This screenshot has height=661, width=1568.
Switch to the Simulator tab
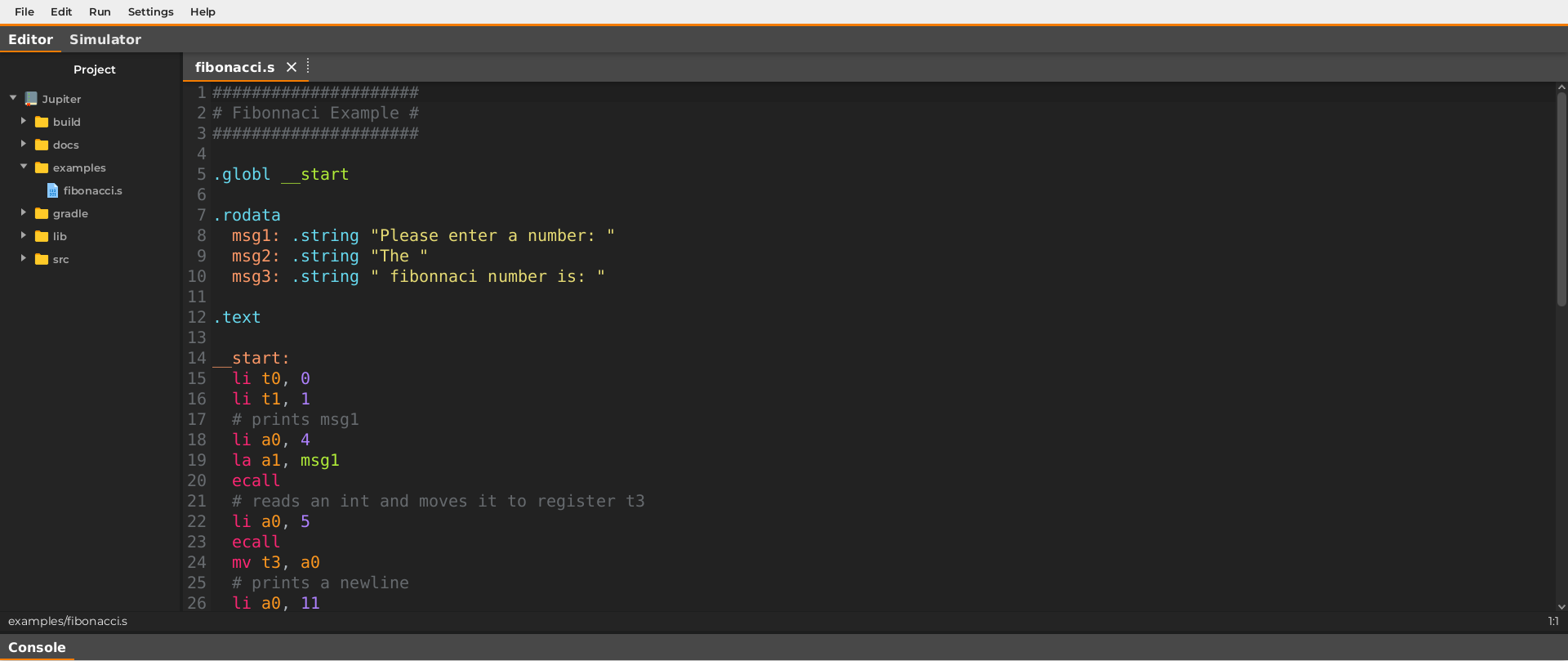[x=105, y=39]
